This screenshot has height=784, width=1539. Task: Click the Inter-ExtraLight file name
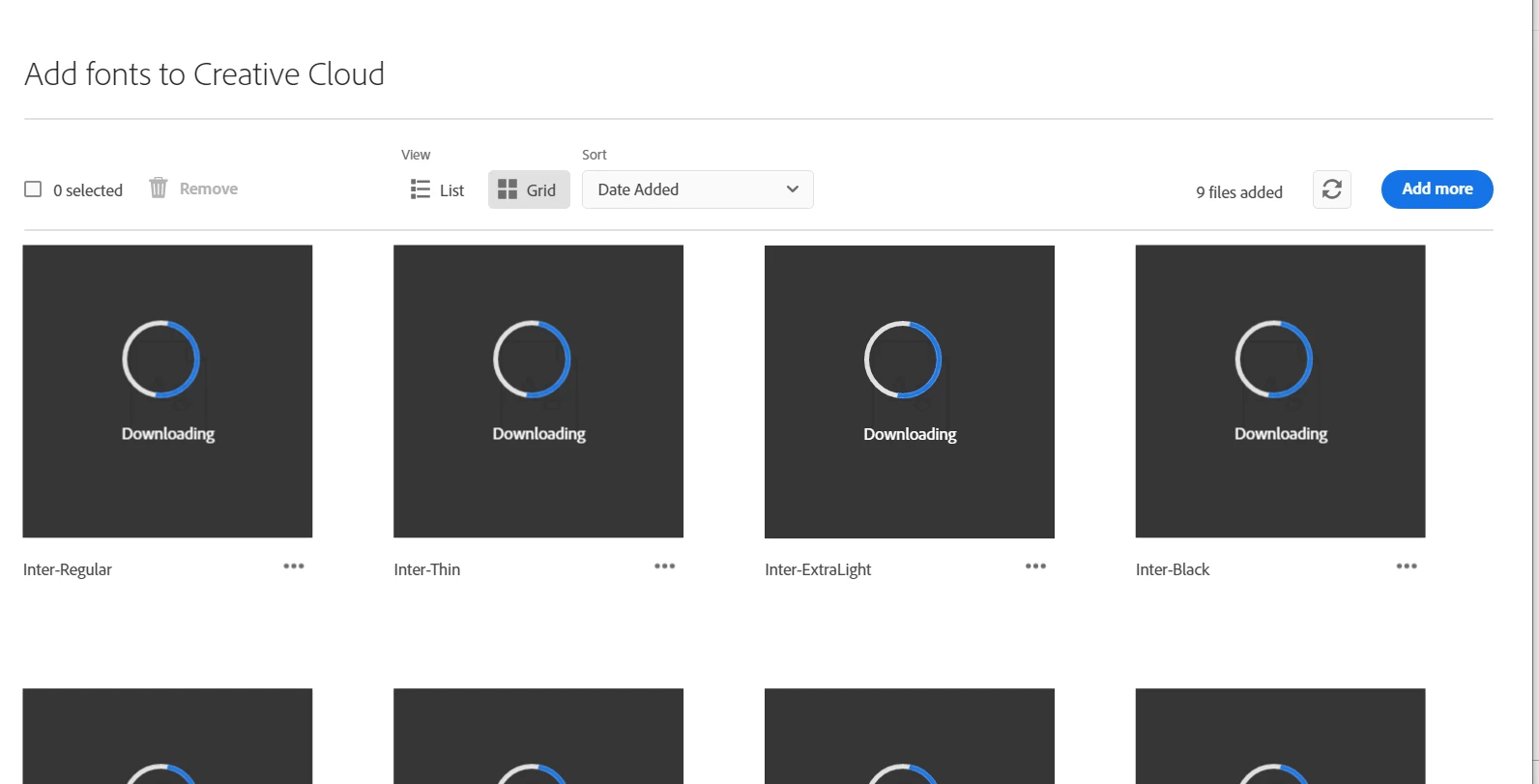[818, 569]
